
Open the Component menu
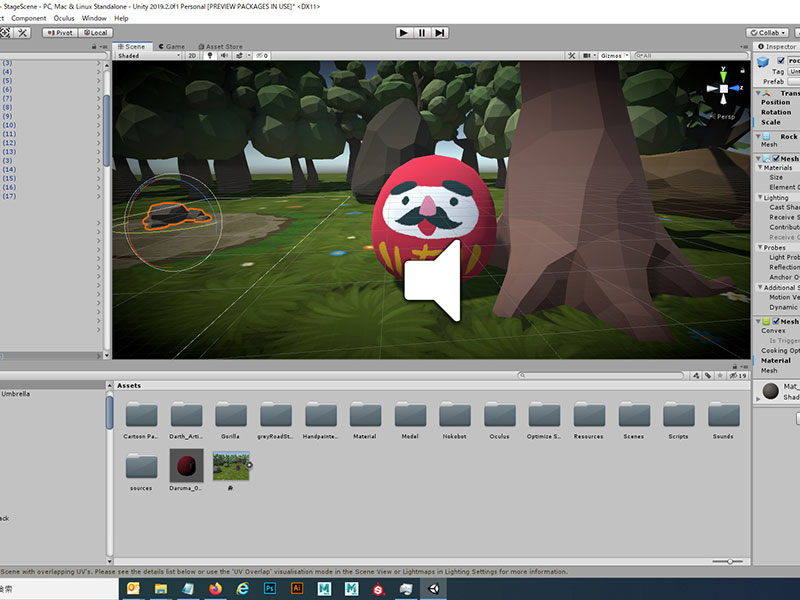[29, 18]
